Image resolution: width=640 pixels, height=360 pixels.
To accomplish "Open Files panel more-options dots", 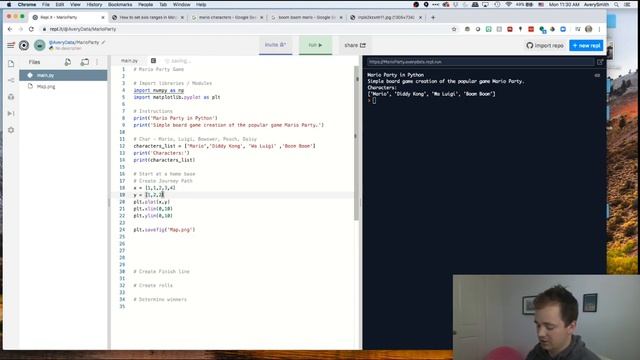I will click(97, 62).
